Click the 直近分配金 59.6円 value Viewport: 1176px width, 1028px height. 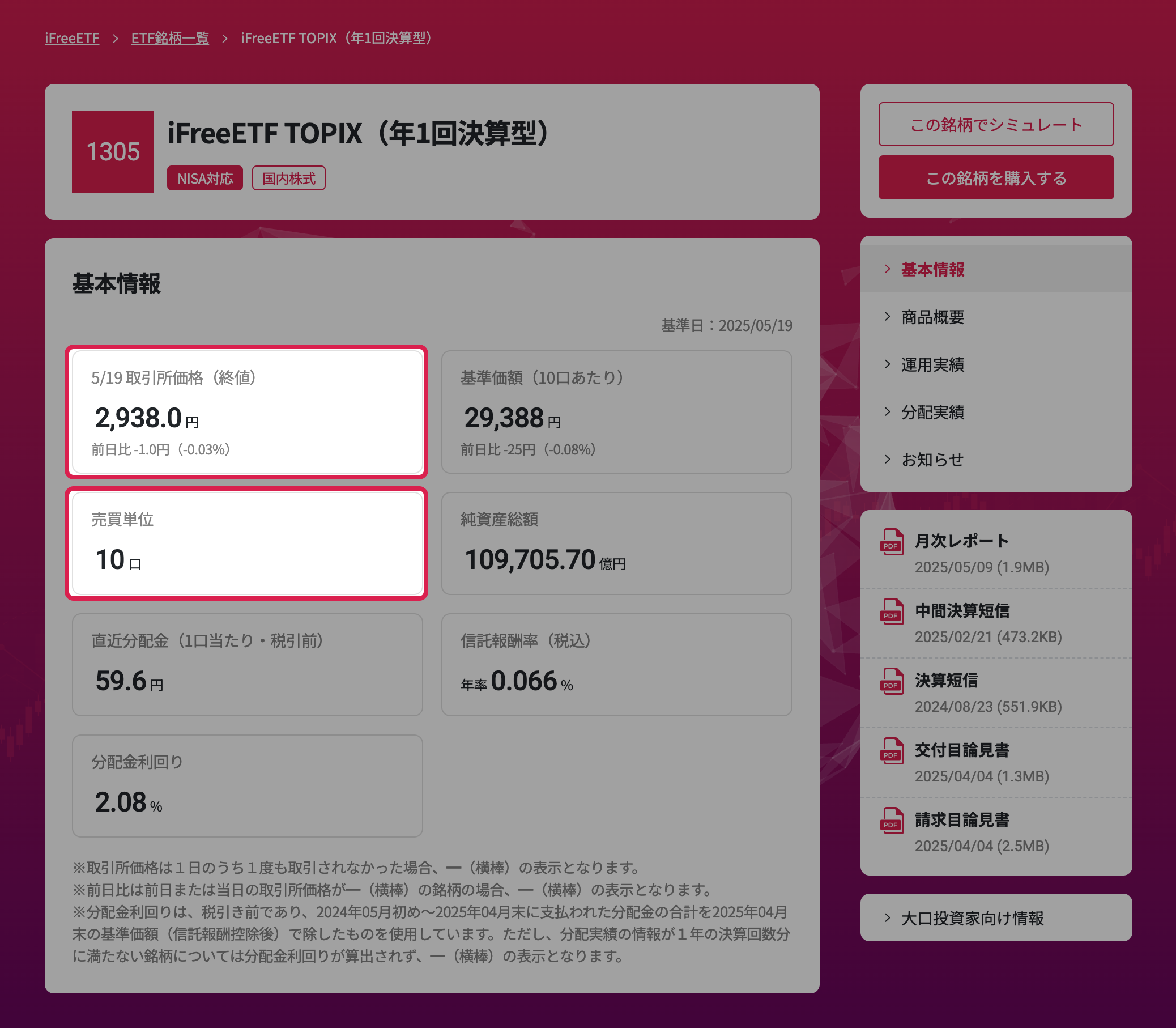(x=129, y=682)
